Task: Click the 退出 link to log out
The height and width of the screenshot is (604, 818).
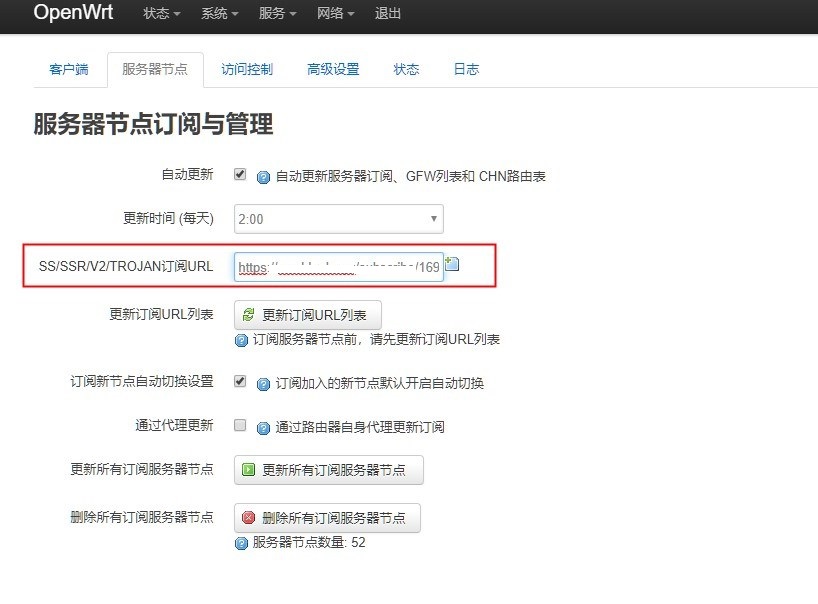Action: (x=389, y=14)
